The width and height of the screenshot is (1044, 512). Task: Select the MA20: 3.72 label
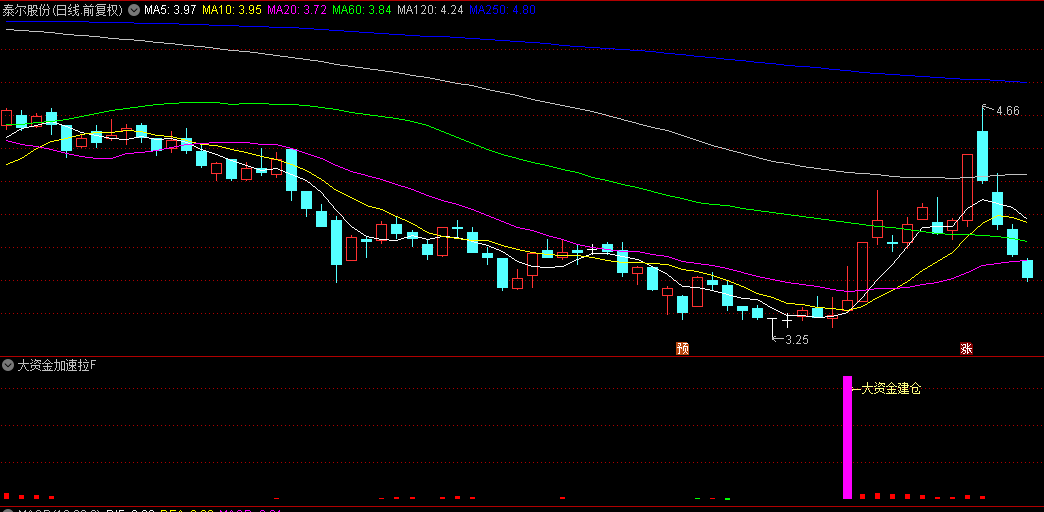click(x=296, y=10)
